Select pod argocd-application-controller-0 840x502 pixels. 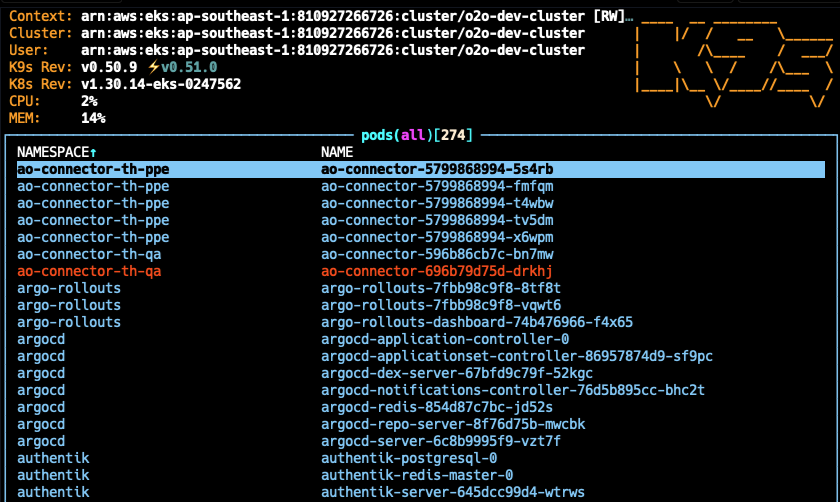(421, 339)
